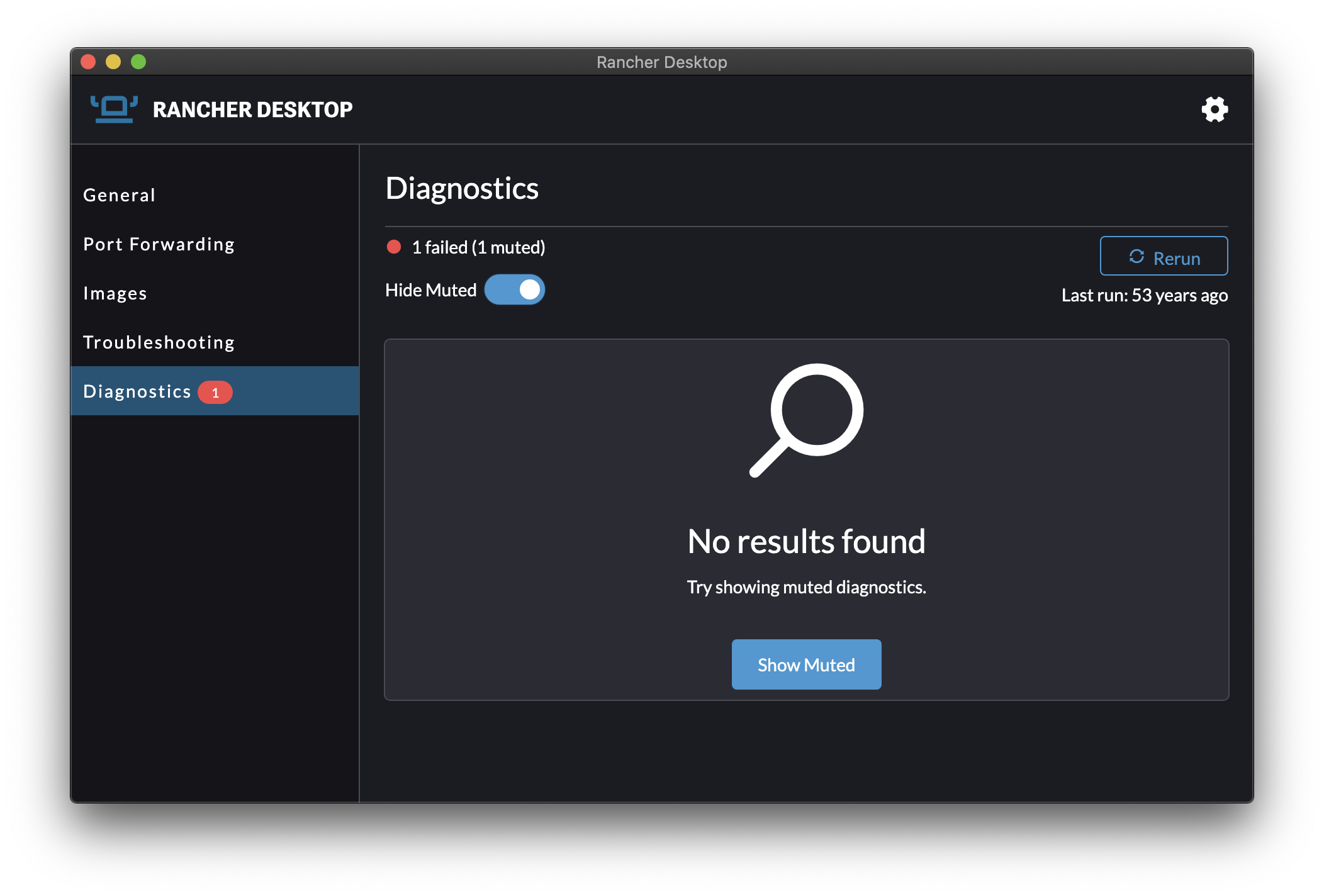Click the refresh icon inside the Rerun button
Screen dimensions: 1324x896
(x=1136, y=257)
